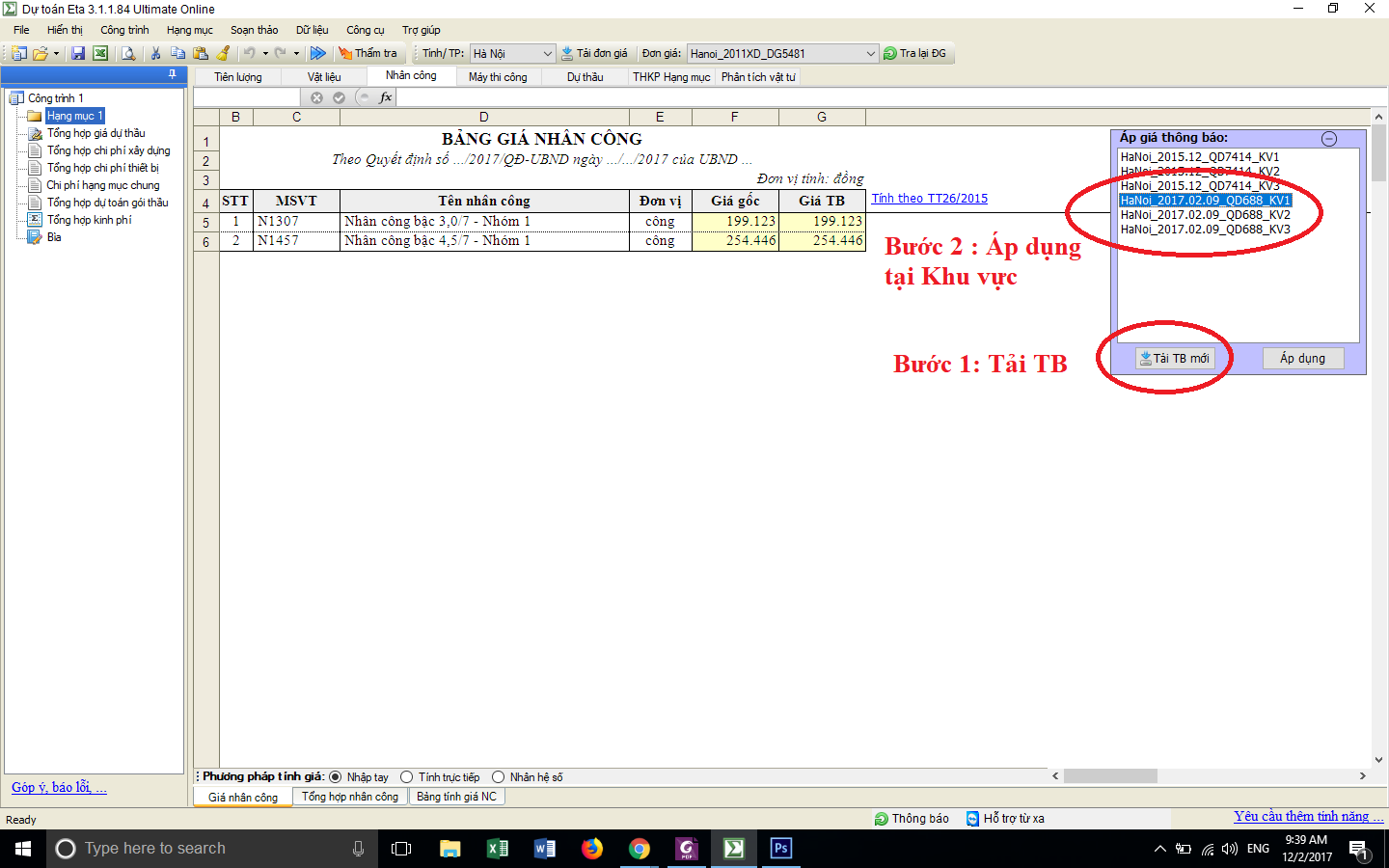Choose the Nhân hệ số radio option
This screenshot has width=1389, height=868.
499,777
